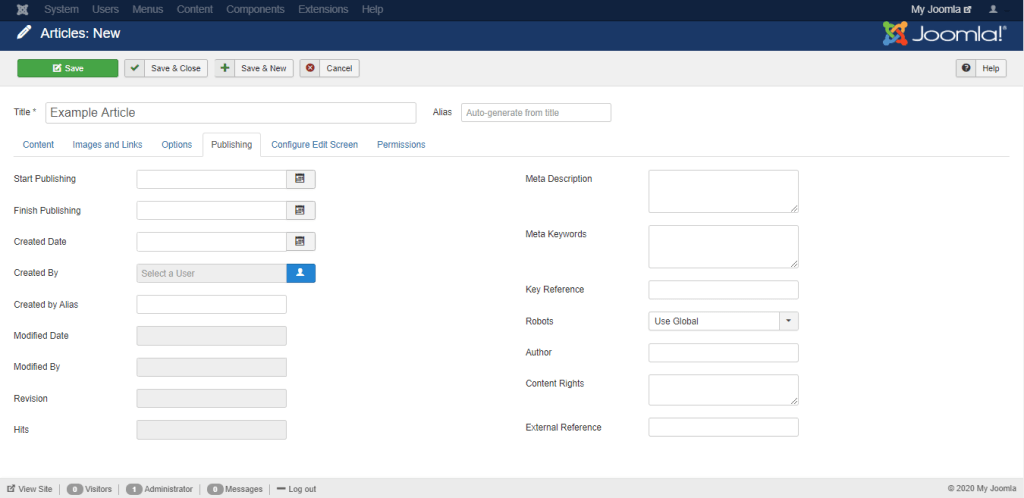
Task: Click the Finish Publishing date field
Action: (212, 210)
